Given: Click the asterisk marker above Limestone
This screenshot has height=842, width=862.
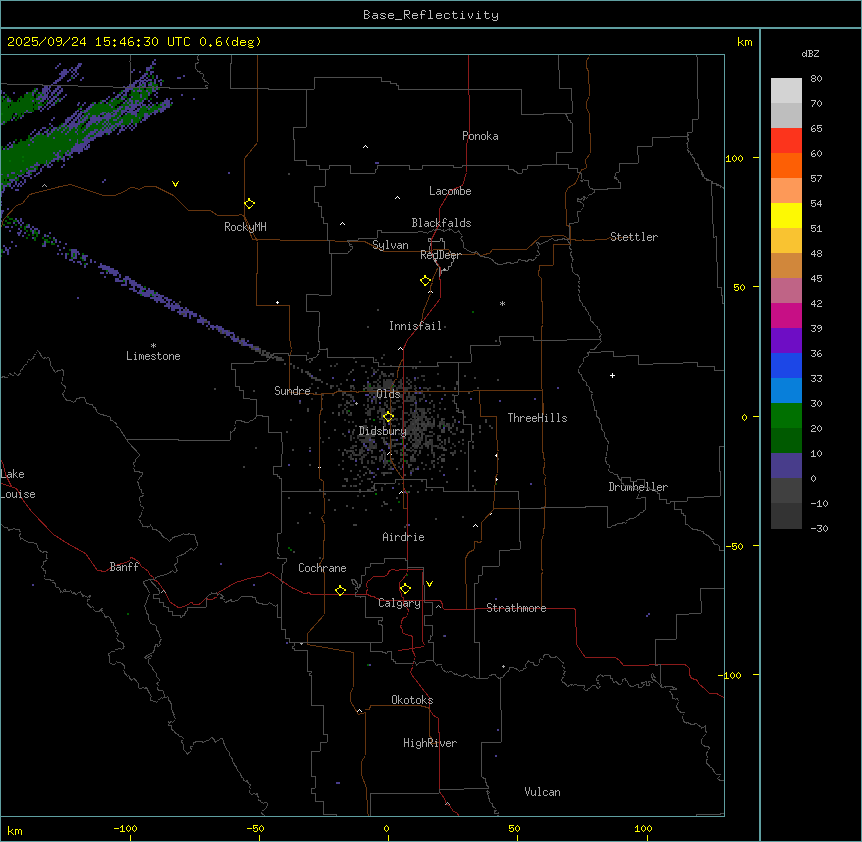Looking at the screenshot, I should (153, 345).
